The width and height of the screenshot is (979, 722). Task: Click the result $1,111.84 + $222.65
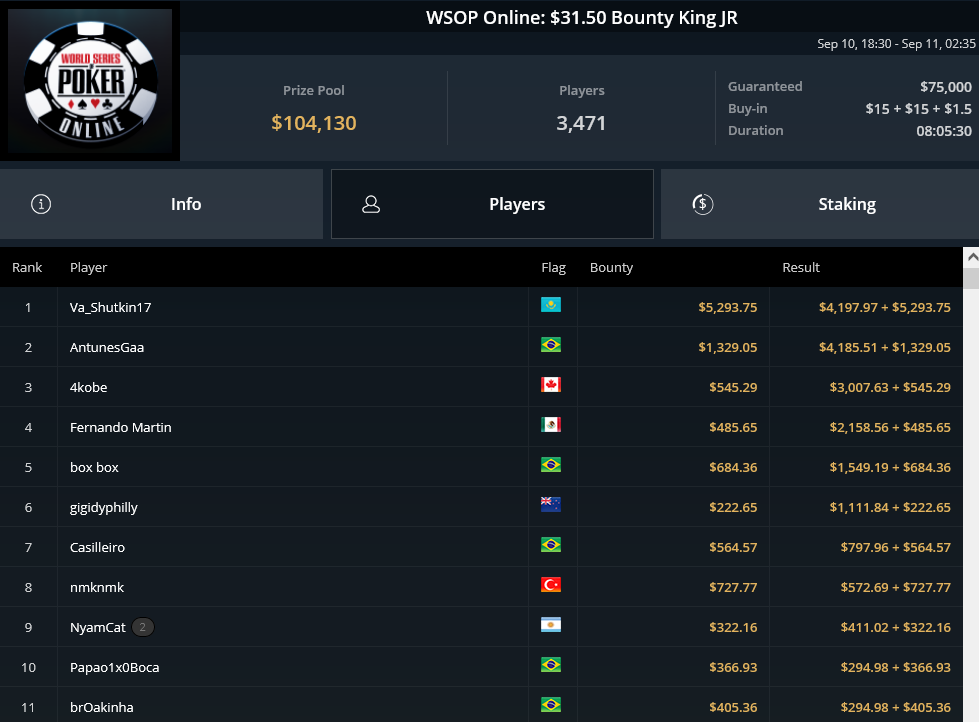(x=890, y=507)
